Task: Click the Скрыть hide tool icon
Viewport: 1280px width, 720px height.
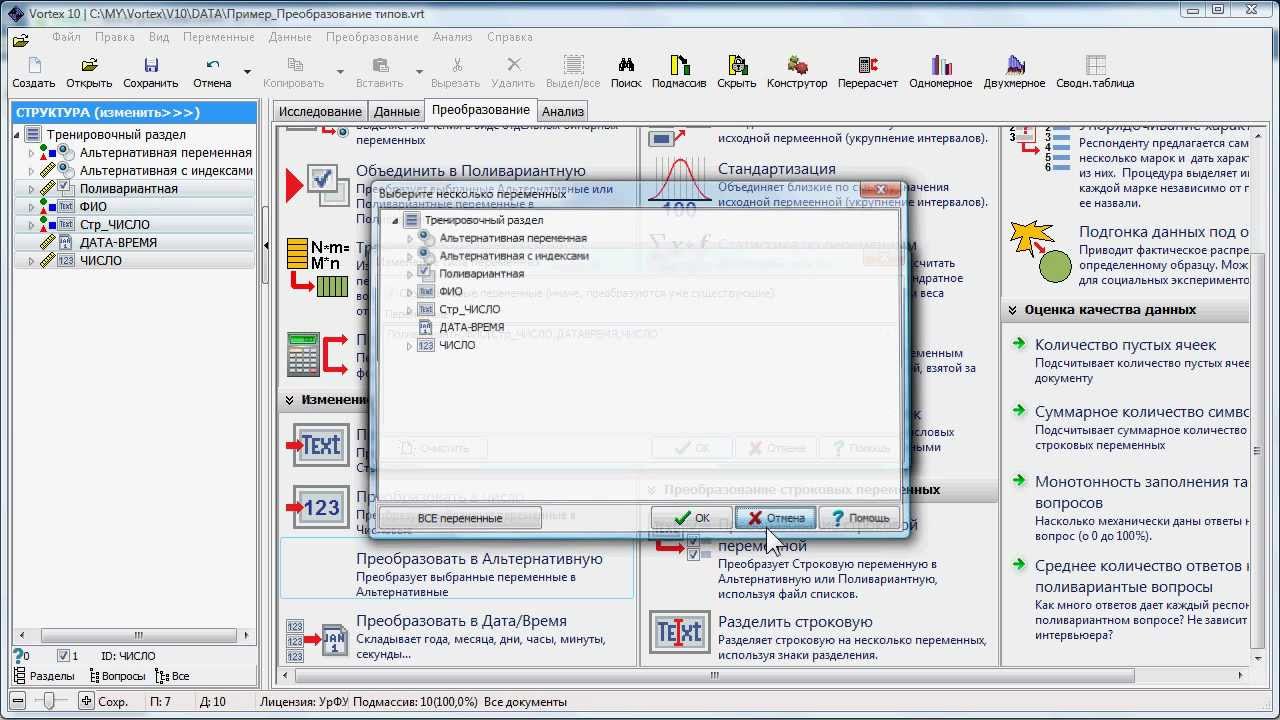Action: 737,72
